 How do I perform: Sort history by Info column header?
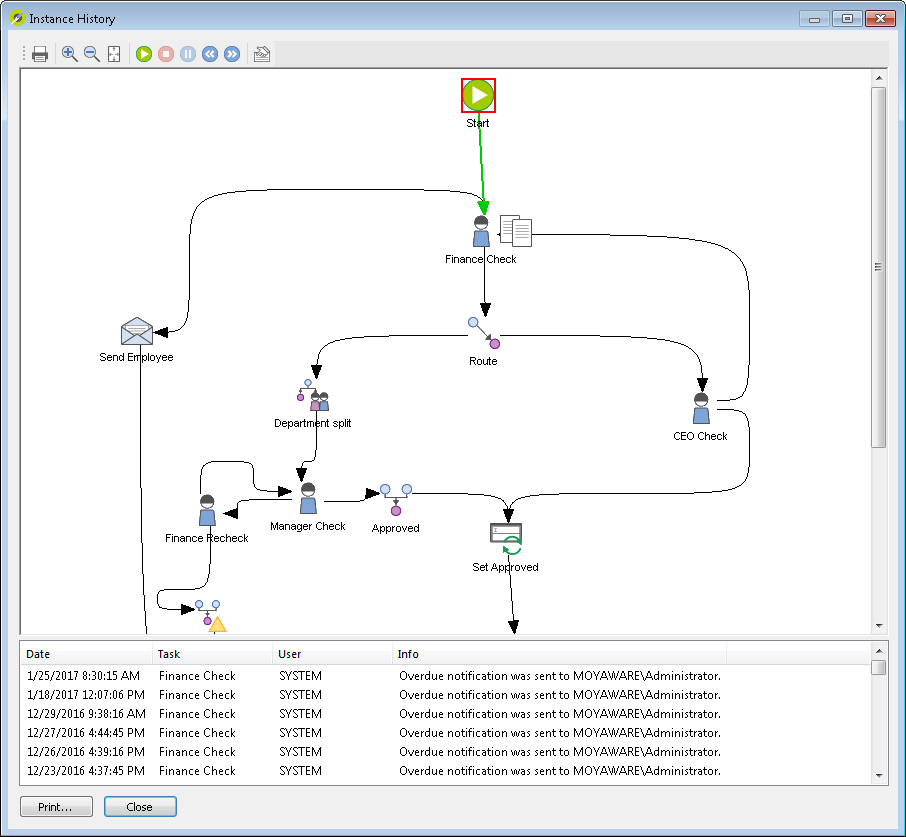(559, 654)
